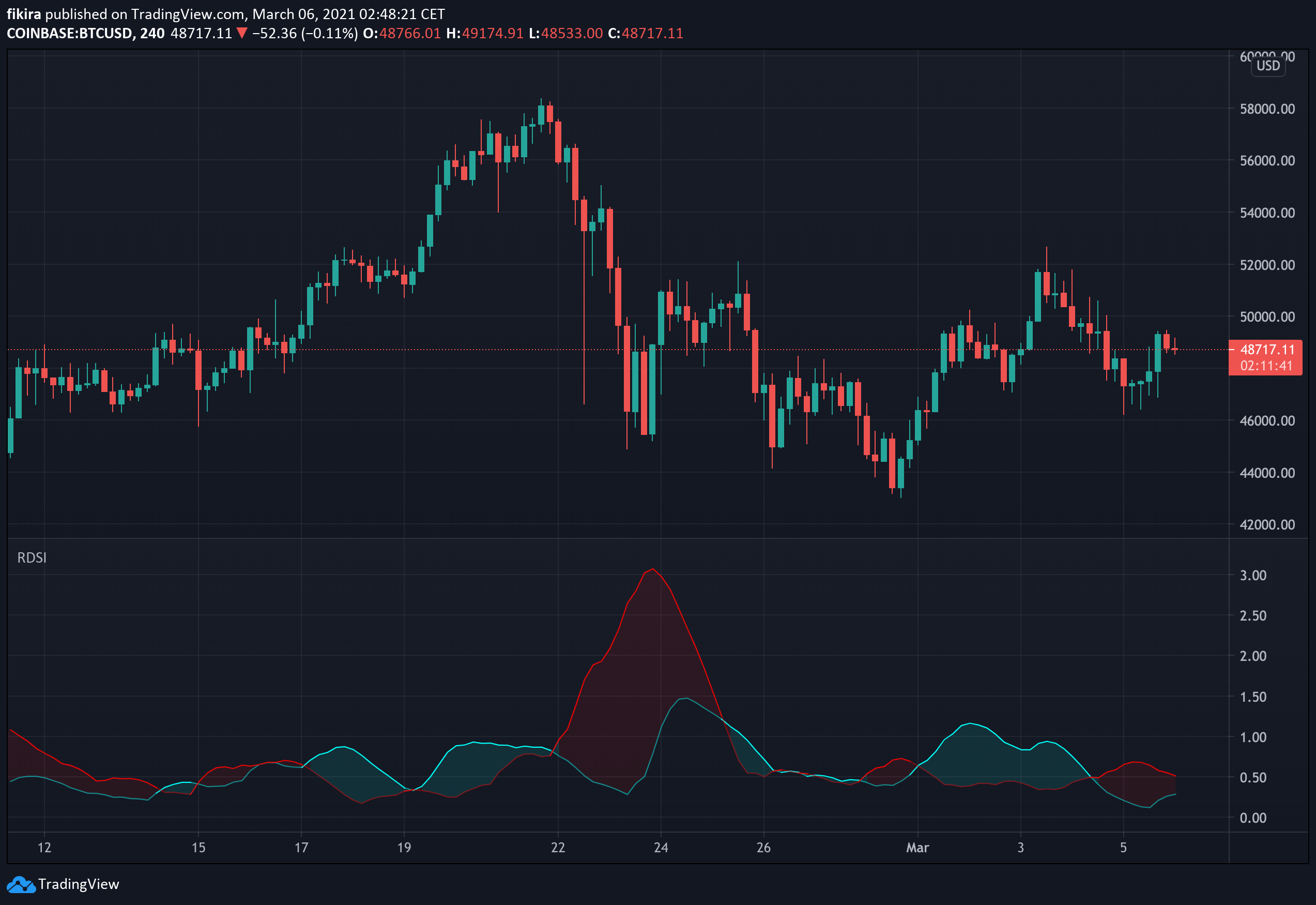Click the red down-arrow price change indicator
Screen dimensions: 1316x905
coord(241,34)
